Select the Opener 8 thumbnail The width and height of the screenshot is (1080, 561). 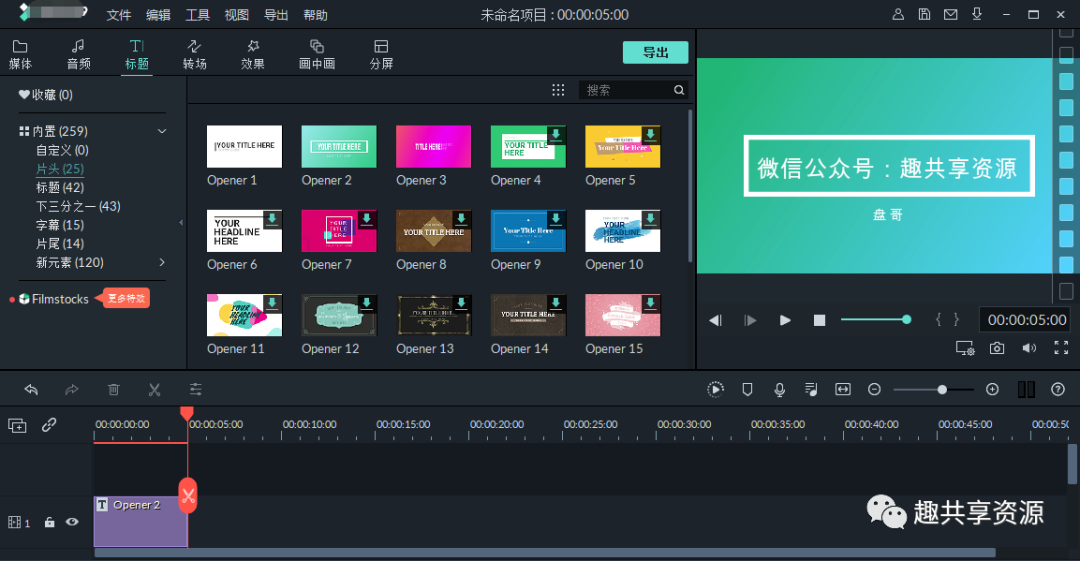point(433,231)
